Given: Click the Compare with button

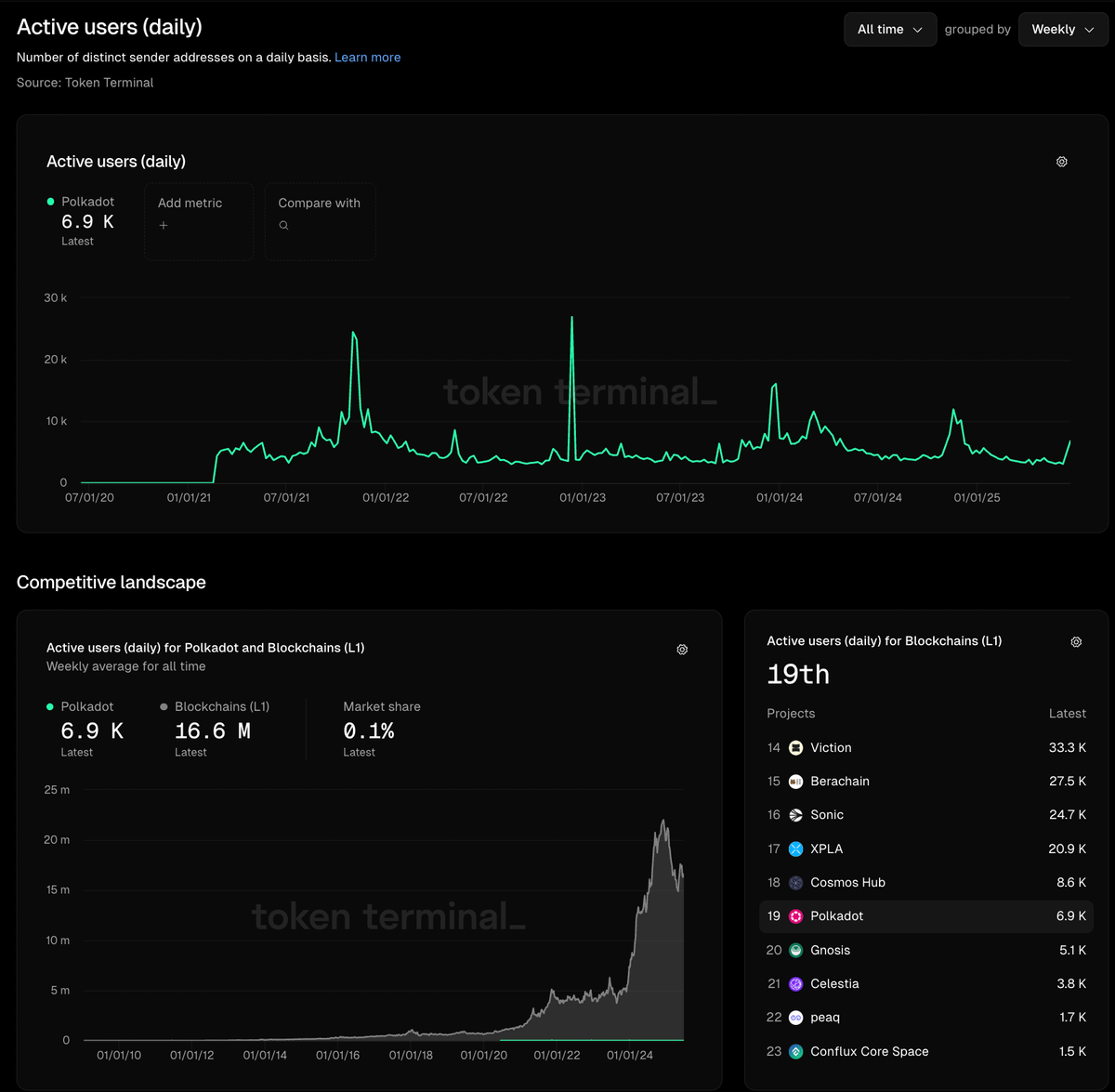Looking at the screenshot, I should [x=320, y=221].
